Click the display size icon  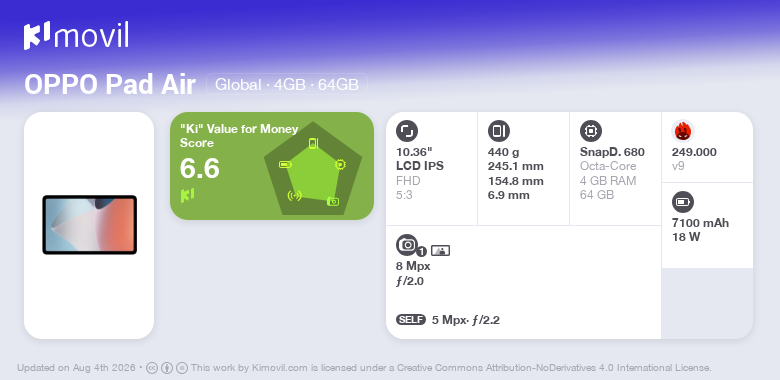click(407, 131)
